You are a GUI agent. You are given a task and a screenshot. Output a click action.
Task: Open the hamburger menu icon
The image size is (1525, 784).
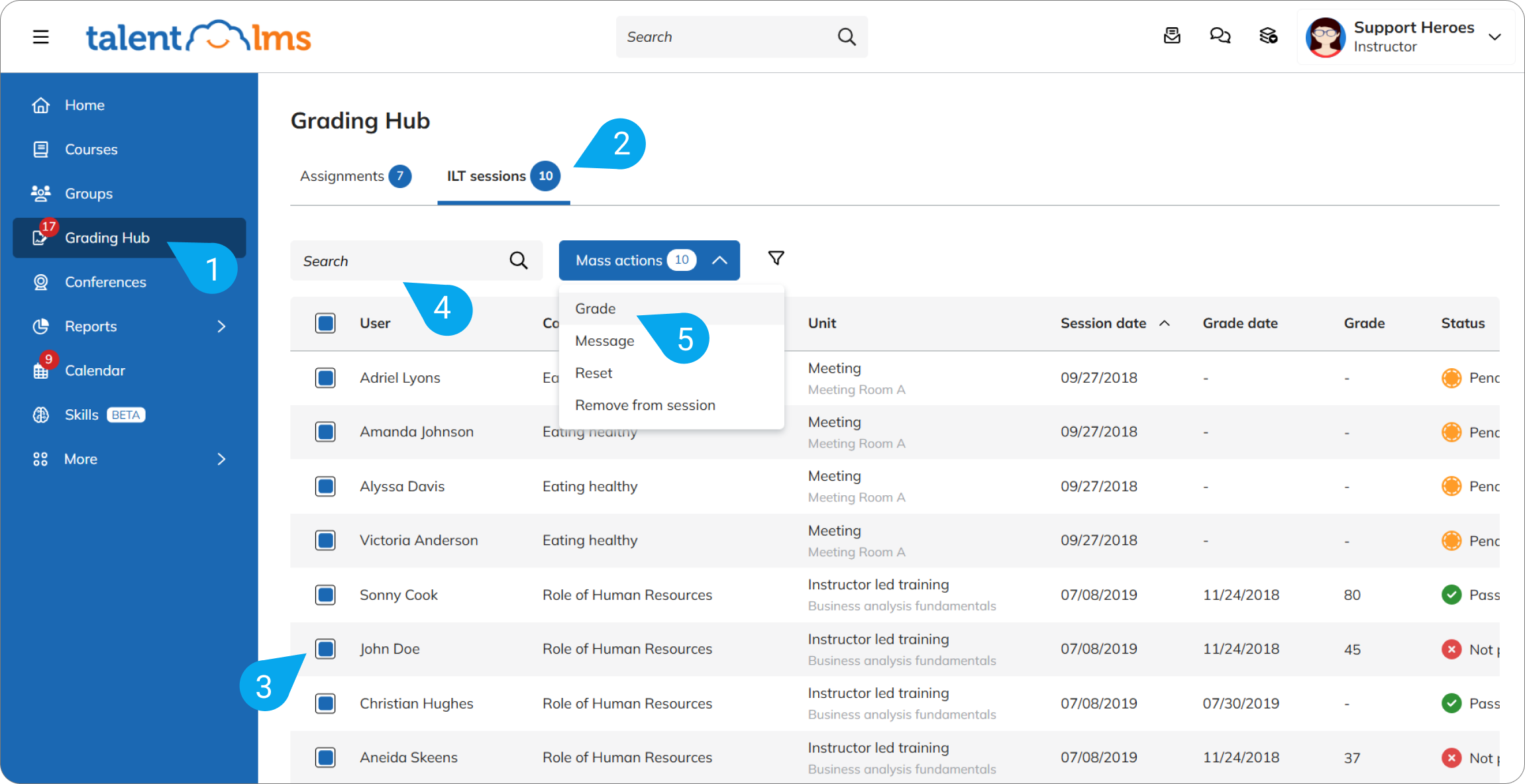(41, 36)
